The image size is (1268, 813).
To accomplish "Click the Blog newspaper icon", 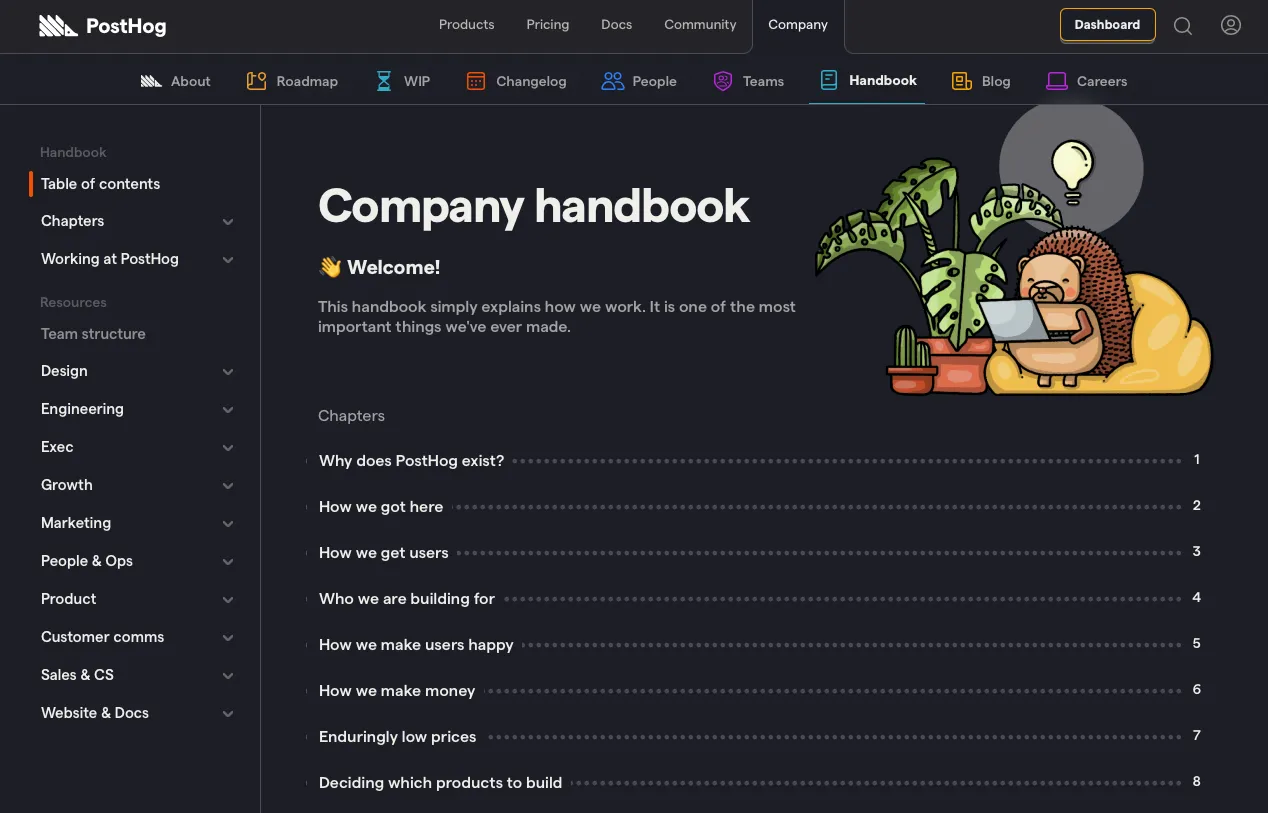I will tap(961, 81).
